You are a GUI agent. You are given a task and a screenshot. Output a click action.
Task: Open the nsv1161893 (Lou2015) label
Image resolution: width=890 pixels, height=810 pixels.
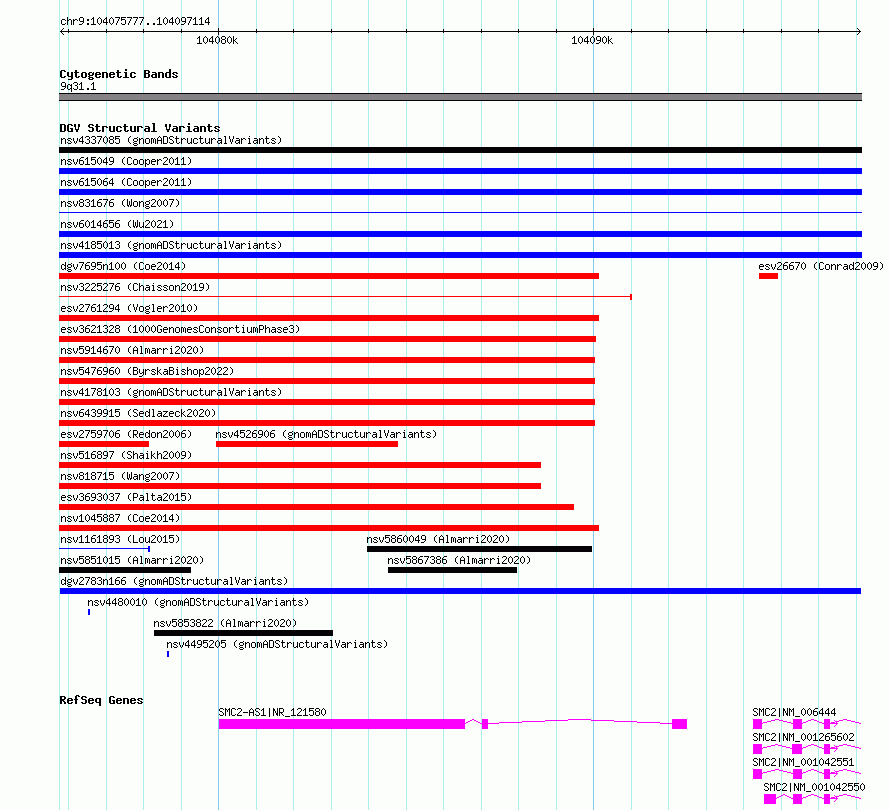click(120, 539)
